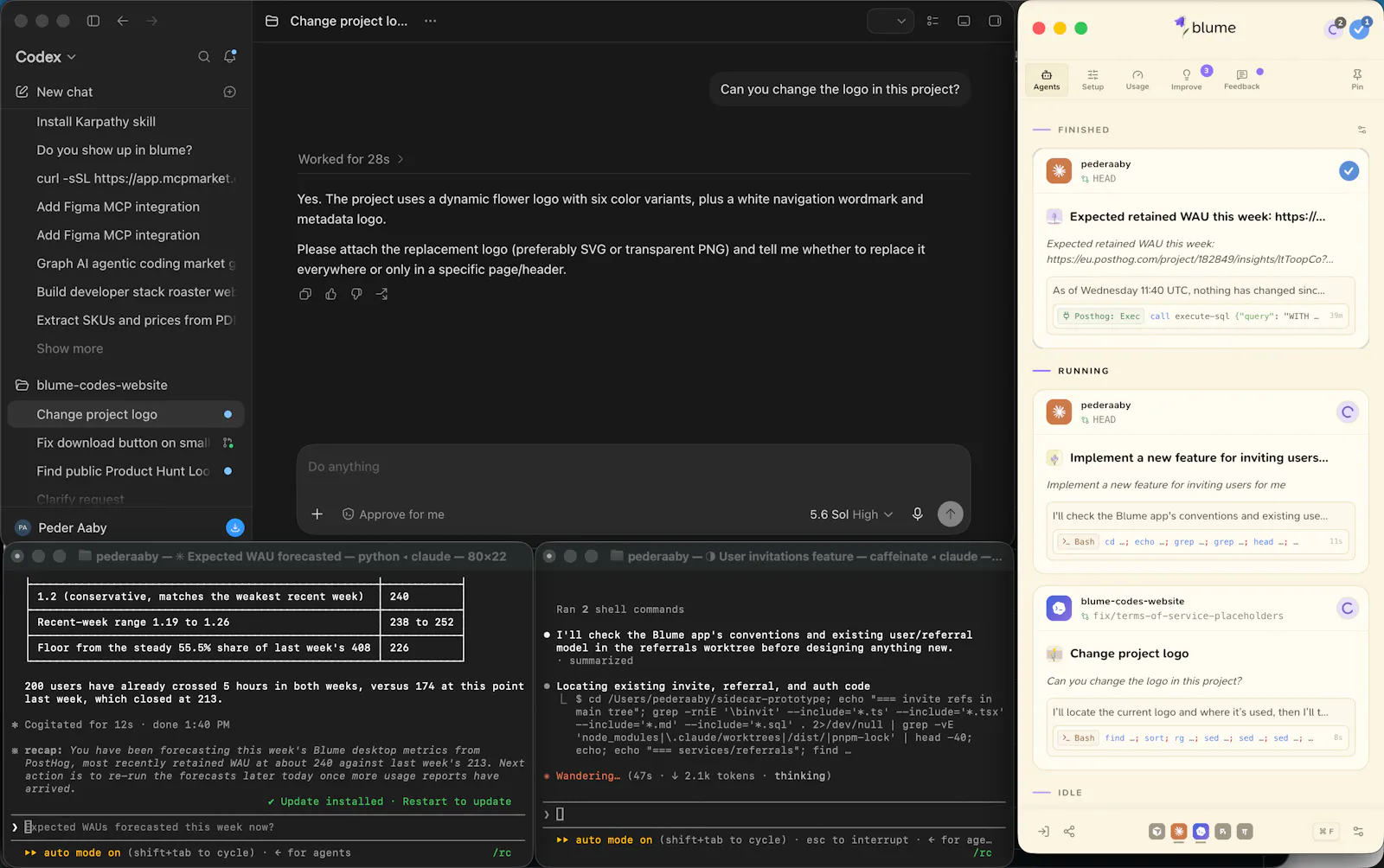Click the blue update arrow beside Peder Aaby

[235, 527]
